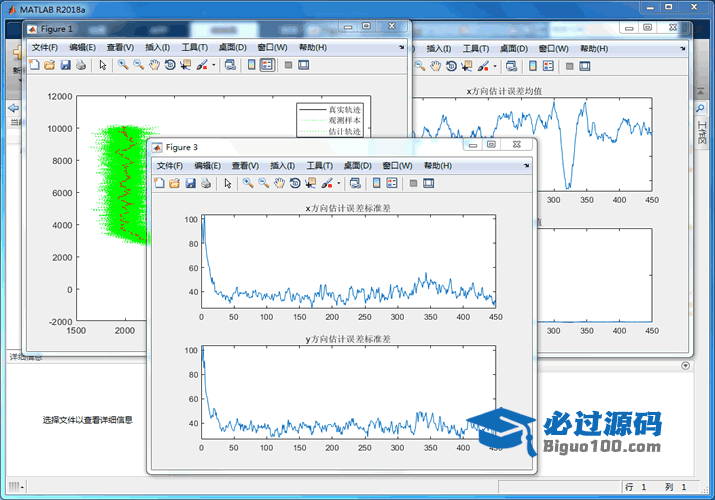Open Brush dropdown arrow in Figure 1 toolbar
The width and height of the screenshot is (715, 500).
click(x=213, y=66)
